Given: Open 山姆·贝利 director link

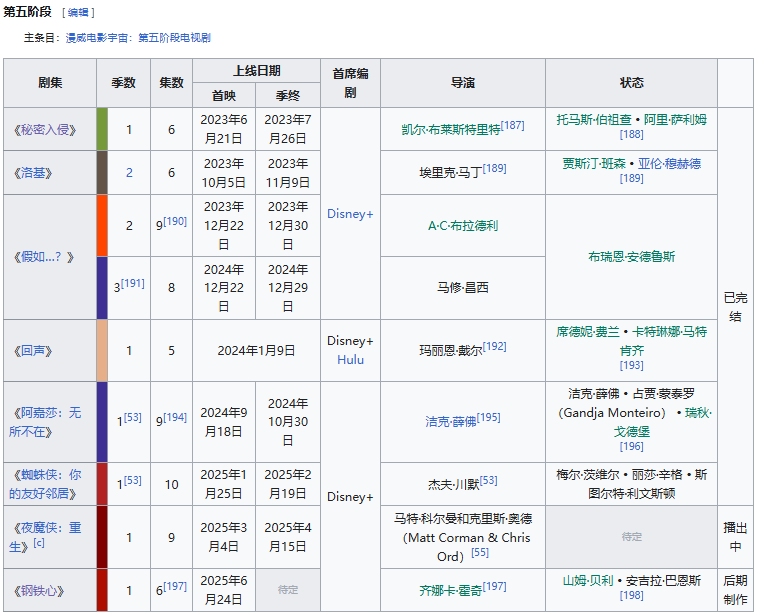Looking at the screenshot, I should point(588,581).
